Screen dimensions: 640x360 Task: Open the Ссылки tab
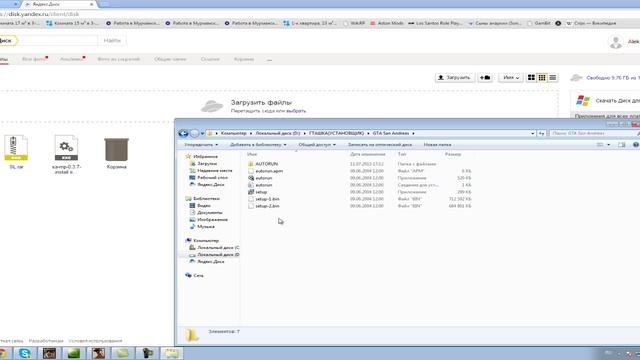(210, 59)
